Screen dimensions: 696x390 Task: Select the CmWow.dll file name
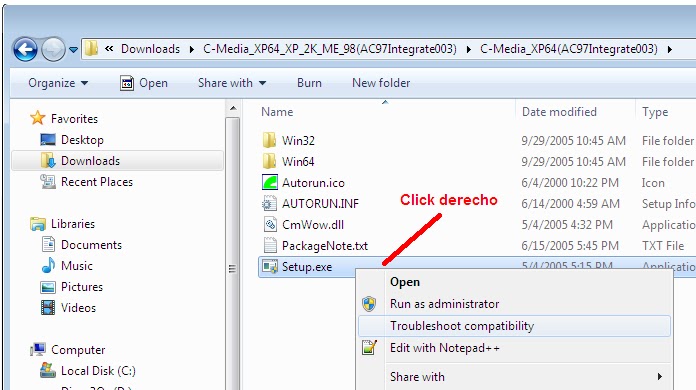point(313,225)
